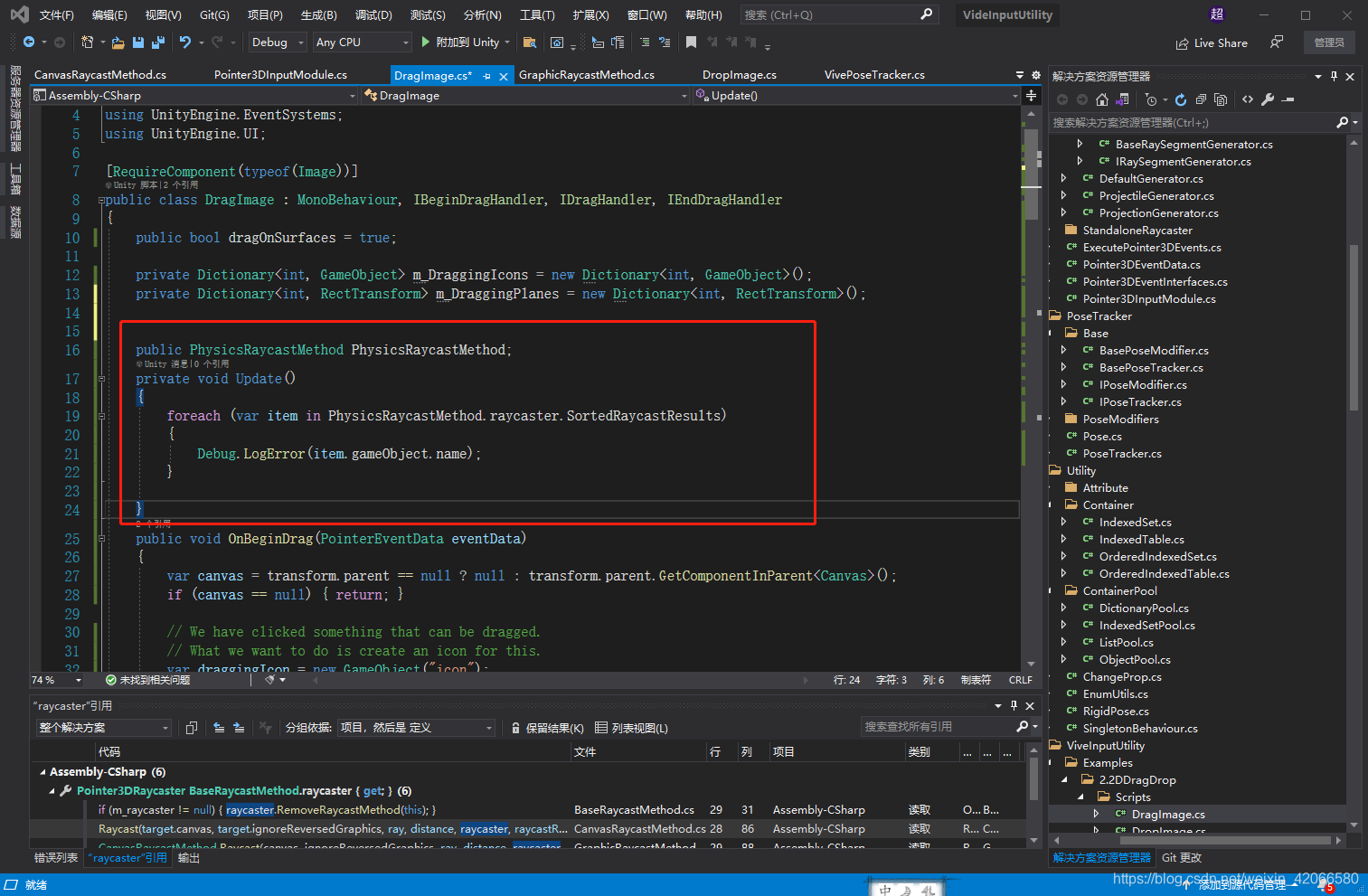
Task: Click the Find in Files icon
Action: (530, 42)
